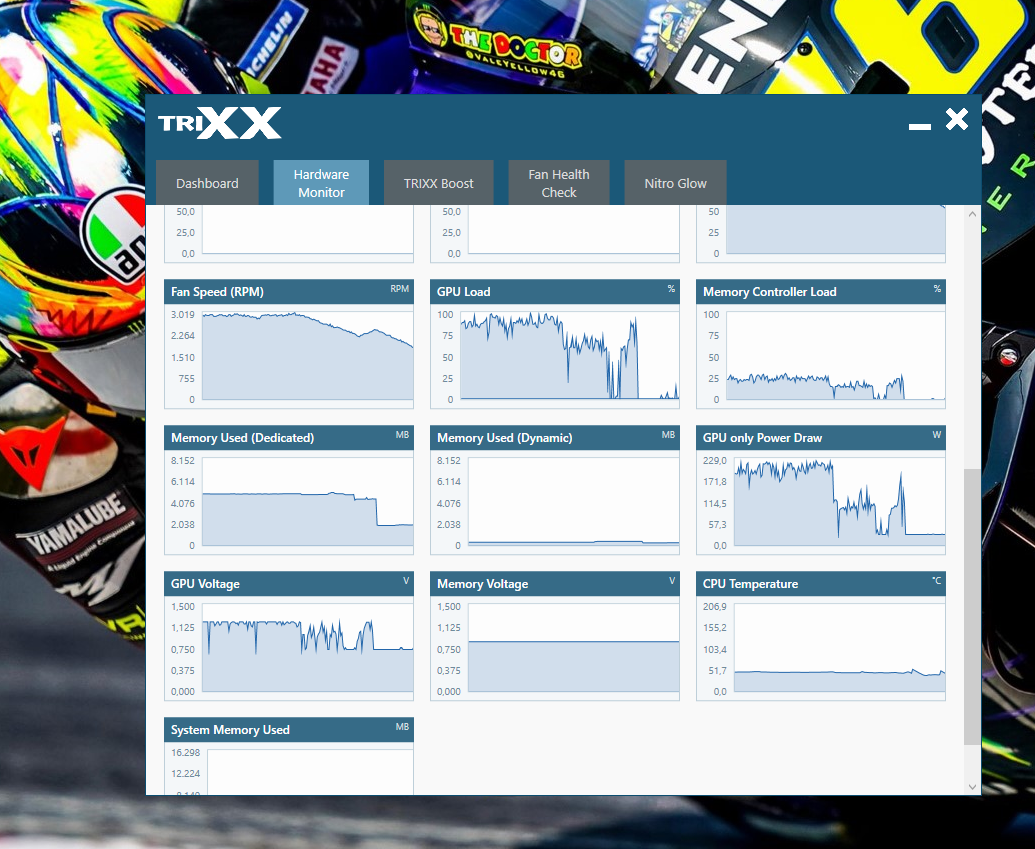Click the TRIXX logo
This screenshot has width=1035, height=849.
point(220,123)
